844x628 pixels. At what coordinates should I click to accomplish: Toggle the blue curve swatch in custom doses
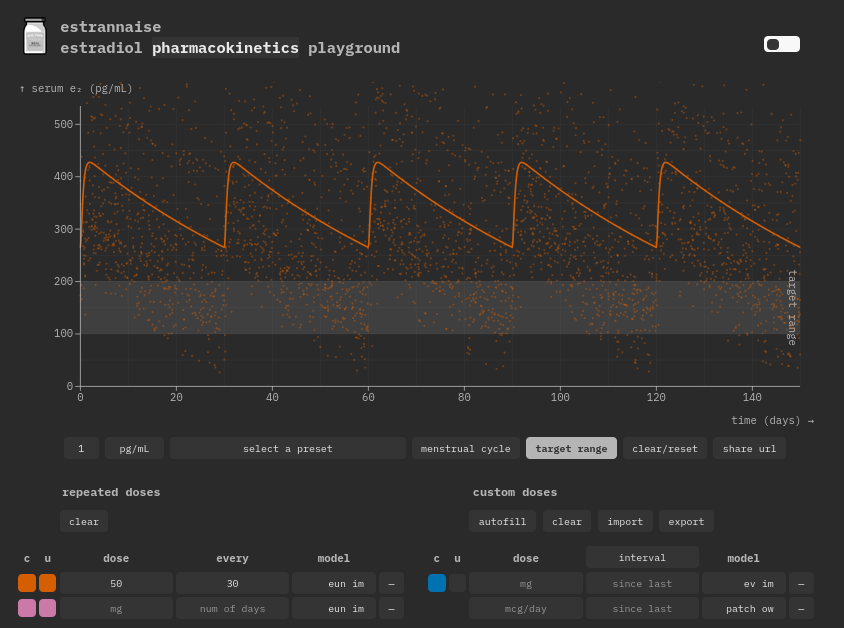click(x=437, y=583)
